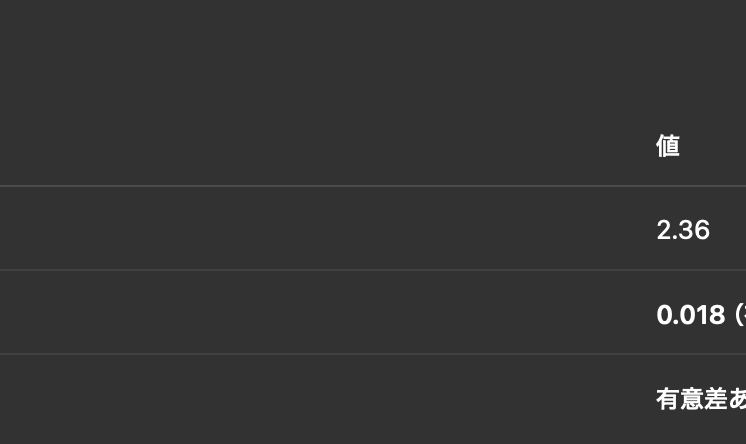
Task: Click the opening parenthesis after 0.018
Action: pos(740,314)
